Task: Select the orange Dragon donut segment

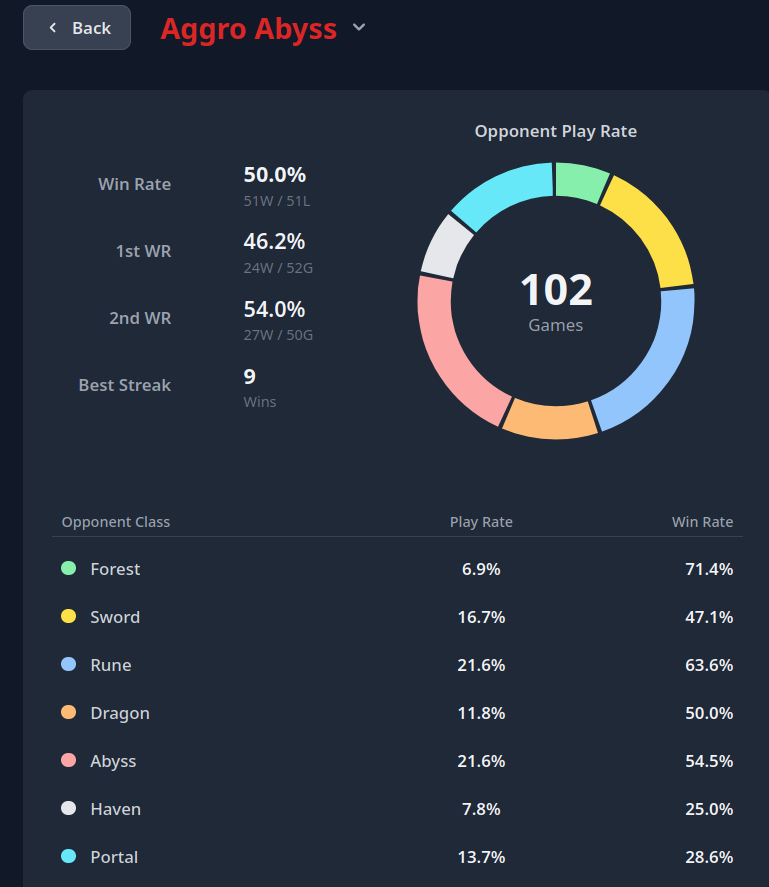Action: point(551,421)
